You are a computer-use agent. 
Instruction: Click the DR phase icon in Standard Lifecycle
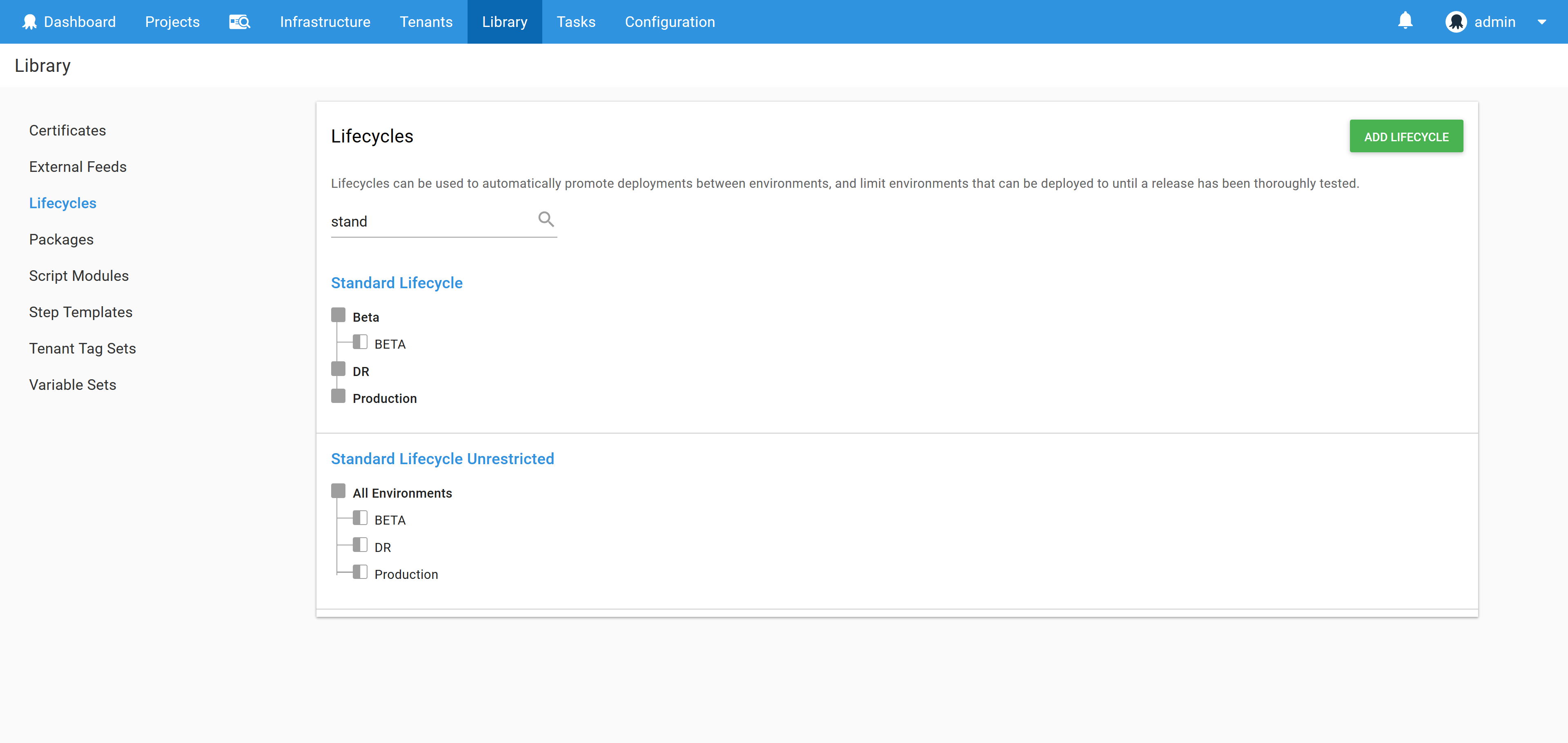click(338, 369)
